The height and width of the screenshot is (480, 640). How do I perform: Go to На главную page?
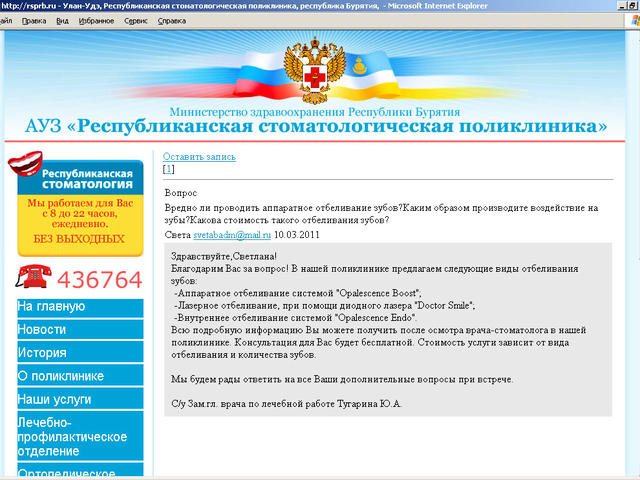coord(80,307)
